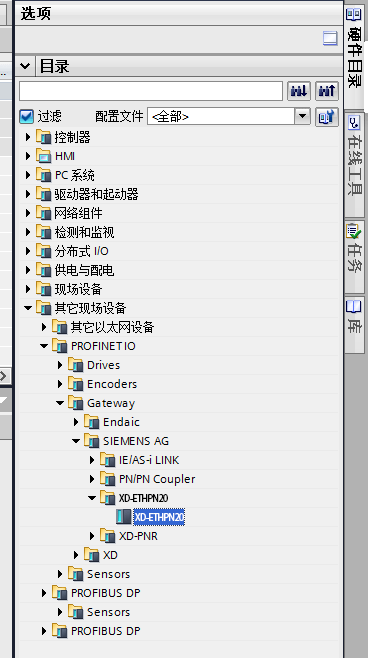368x658 pixels.
Task: Select the IE/AS-i LINK tree item
Action: 149,460
